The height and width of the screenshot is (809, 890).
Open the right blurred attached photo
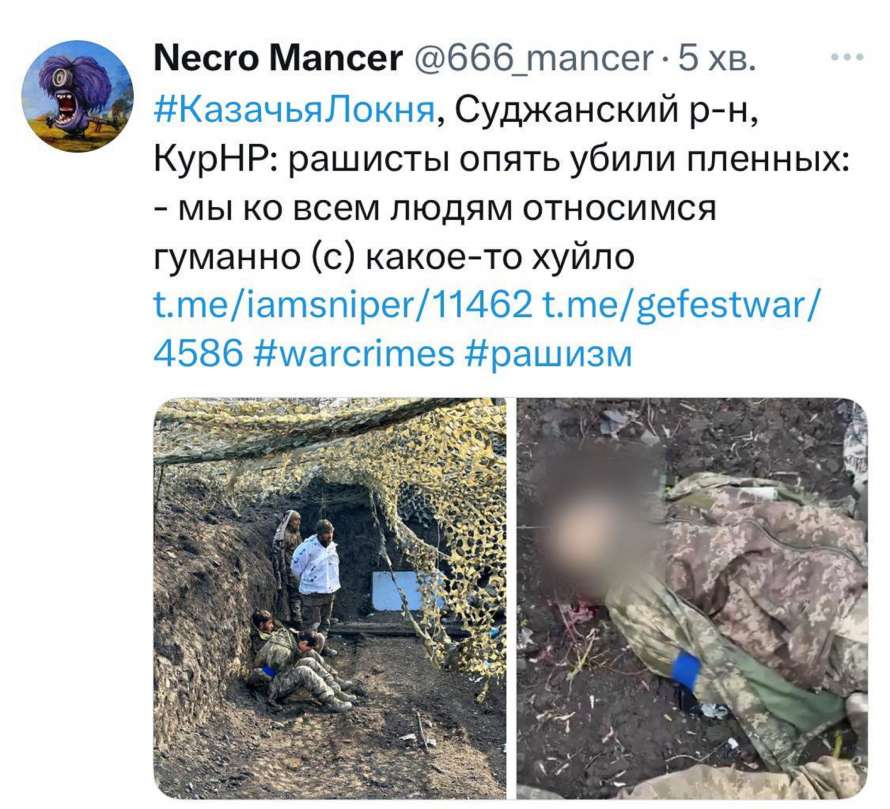[692, 598]
